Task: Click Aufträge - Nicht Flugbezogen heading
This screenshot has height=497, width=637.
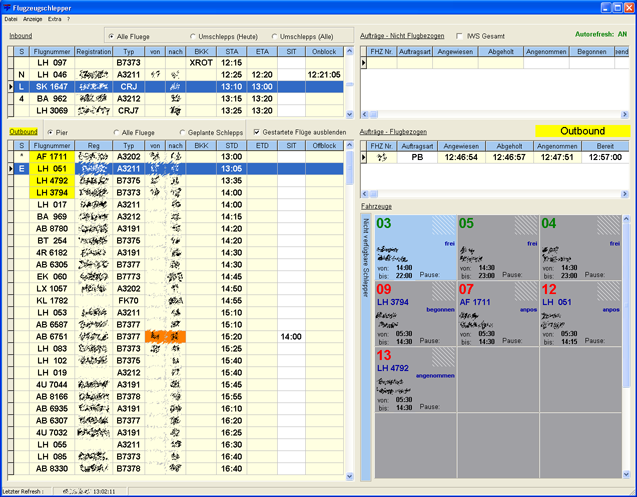Action: tap(402, 36)
